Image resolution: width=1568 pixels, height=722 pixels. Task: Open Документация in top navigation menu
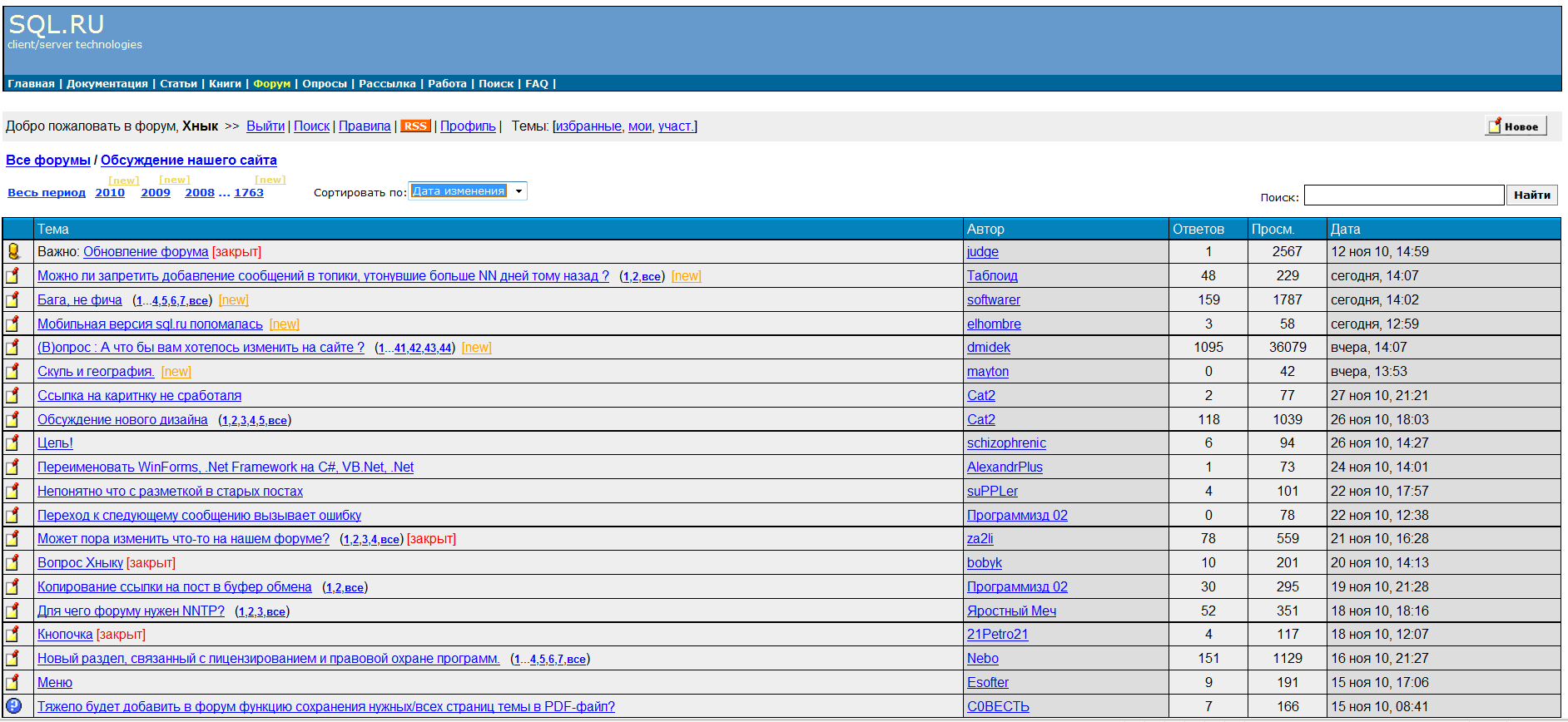pos(107,84)
